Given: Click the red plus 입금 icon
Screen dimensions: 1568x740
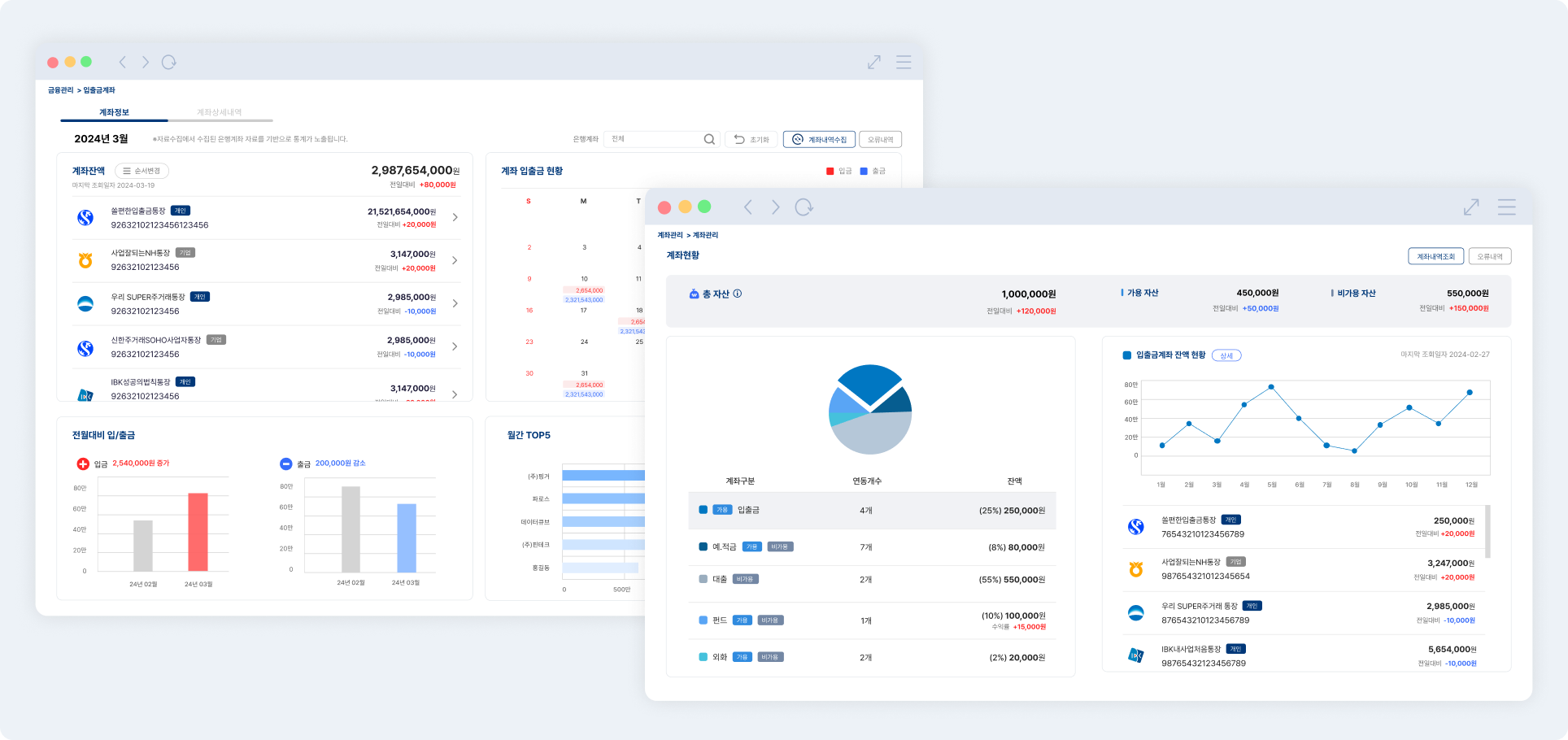Looking at the screenshot, I should coord(83,464).
